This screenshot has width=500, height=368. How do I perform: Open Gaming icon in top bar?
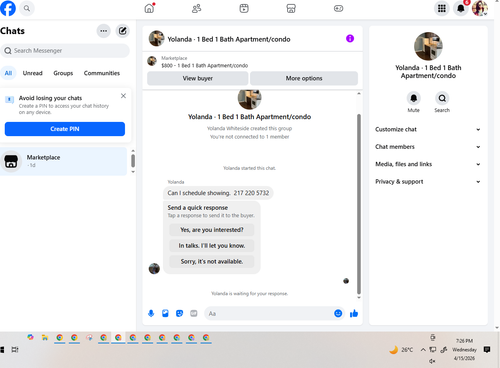[338, 8]
